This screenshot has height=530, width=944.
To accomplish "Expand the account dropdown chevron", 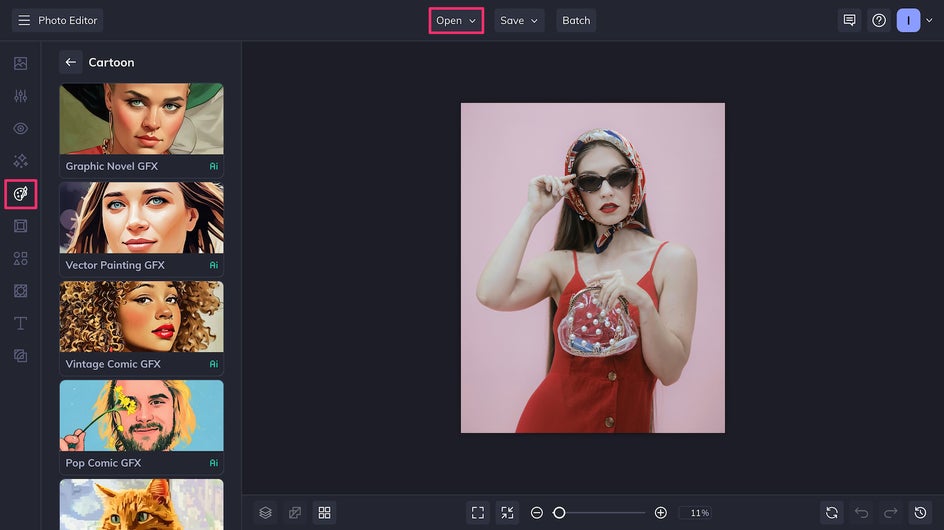I will [930, 20].
